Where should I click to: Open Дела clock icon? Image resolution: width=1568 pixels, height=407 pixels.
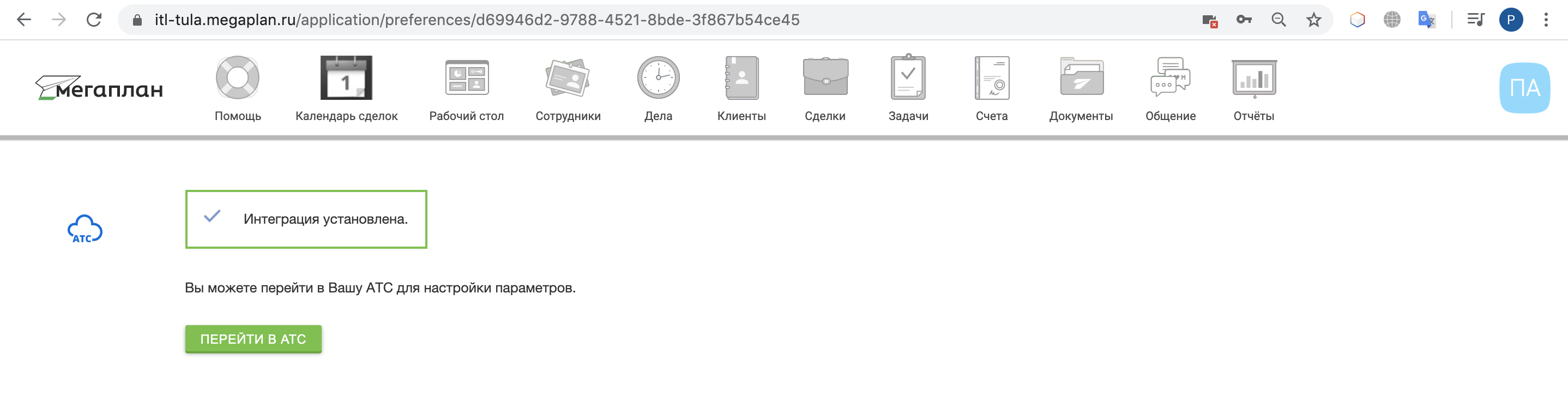[658, 77]
